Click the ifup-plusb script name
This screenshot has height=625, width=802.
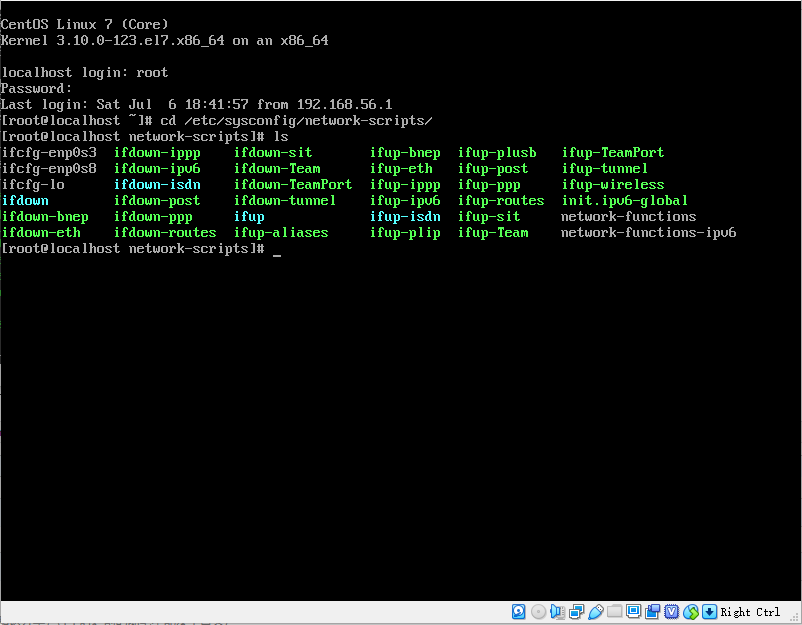click(497, 153)
